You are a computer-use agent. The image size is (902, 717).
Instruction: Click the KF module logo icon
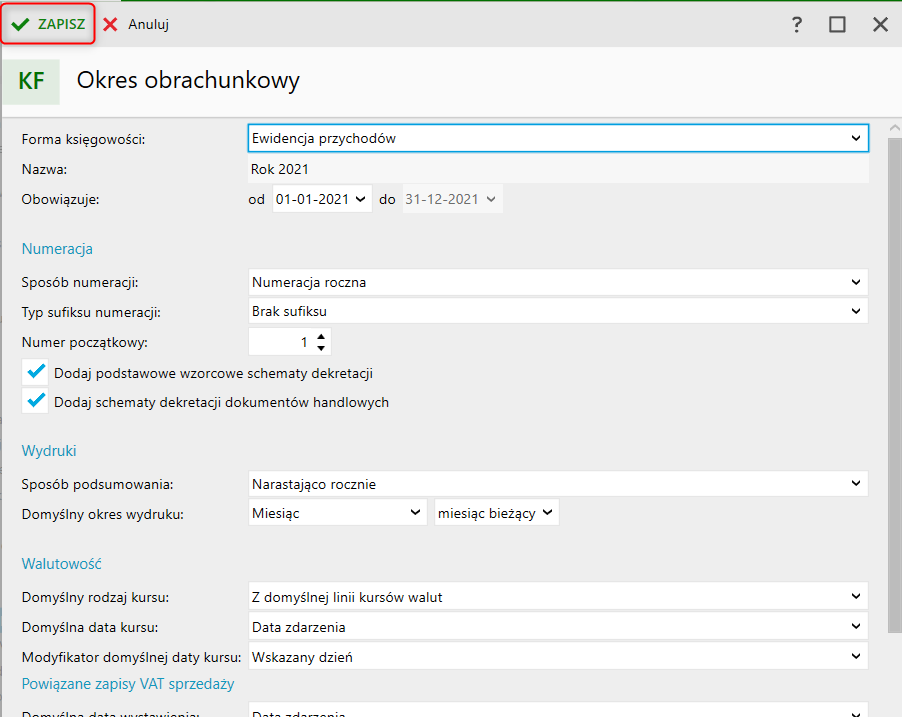(31, 81)
